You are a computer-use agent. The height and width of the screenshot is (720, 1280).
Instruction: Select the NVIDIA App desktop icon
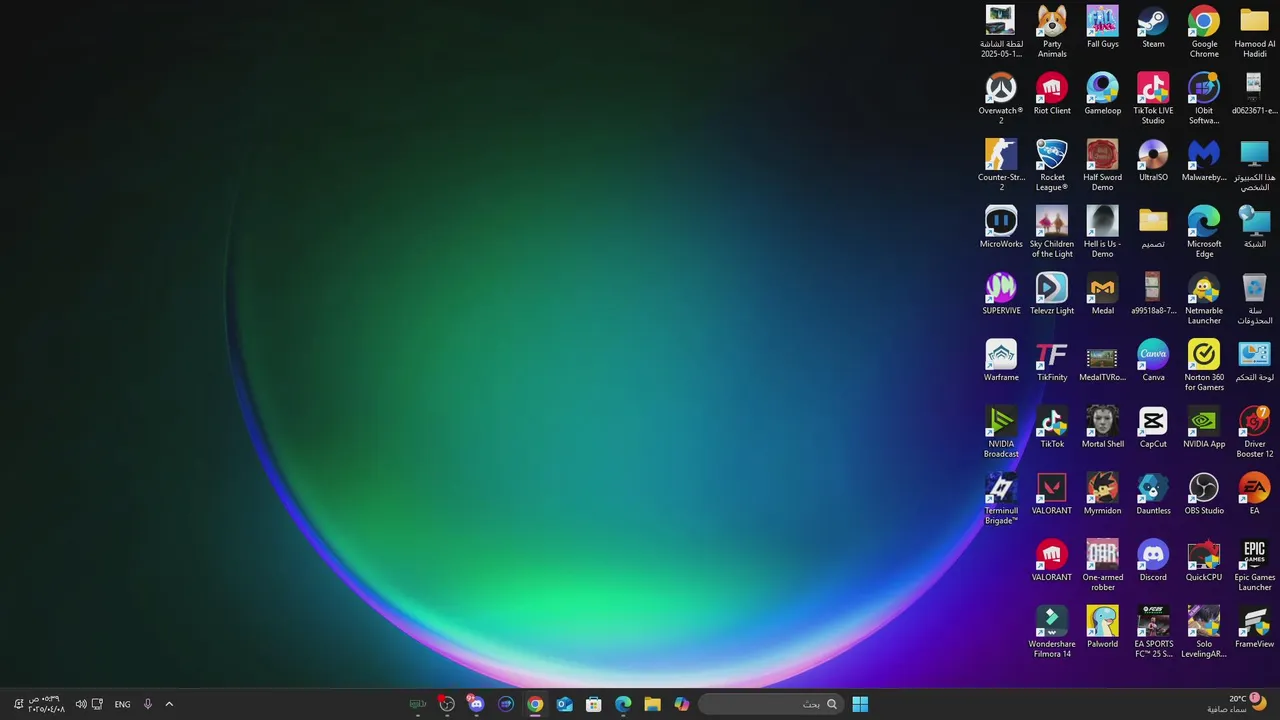[1204, 427]
